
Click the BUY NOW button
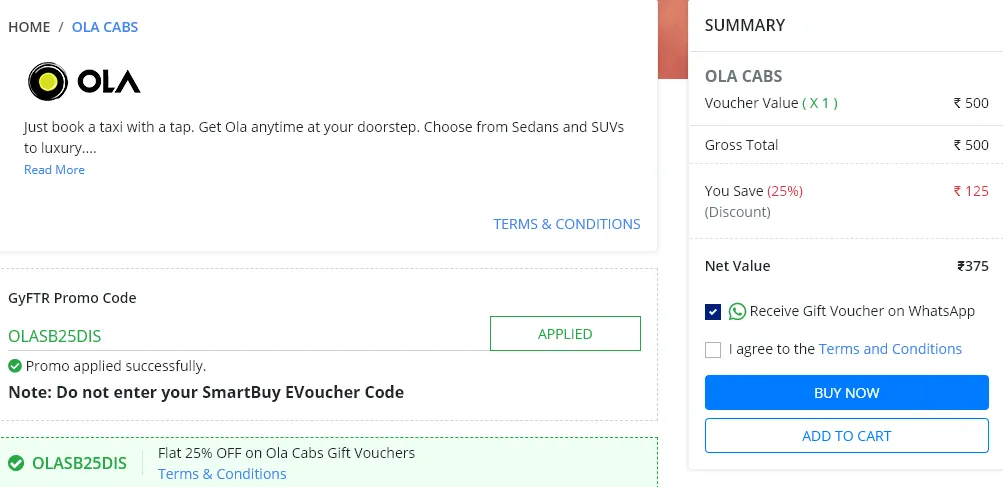click(x=847, y=392)
